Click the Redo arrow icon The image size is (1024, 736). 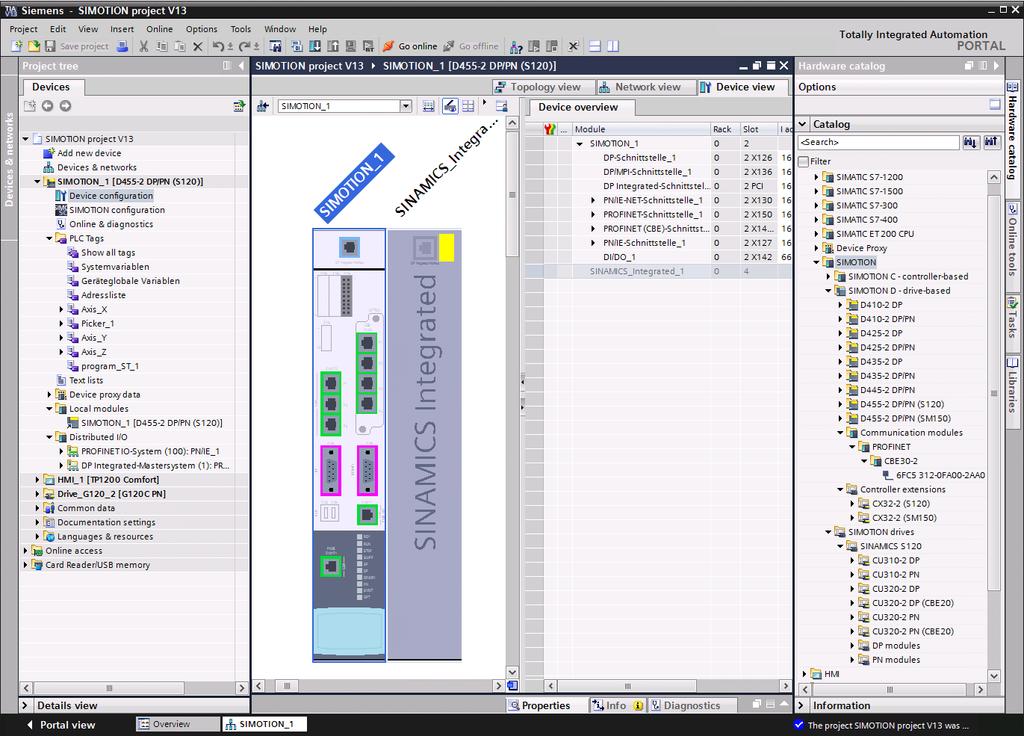coord(244,46)
